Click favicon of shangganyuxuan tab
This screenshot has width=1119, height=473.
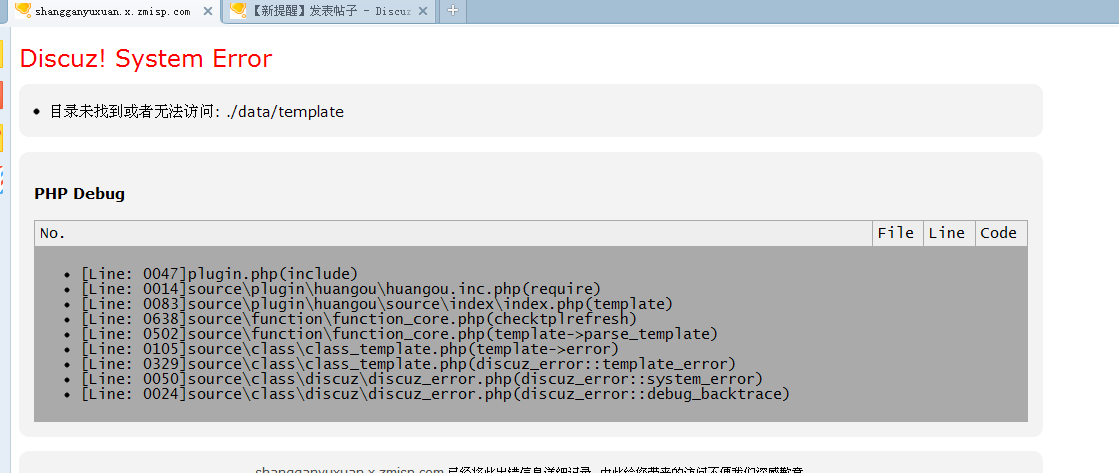[x=23, y=10]
